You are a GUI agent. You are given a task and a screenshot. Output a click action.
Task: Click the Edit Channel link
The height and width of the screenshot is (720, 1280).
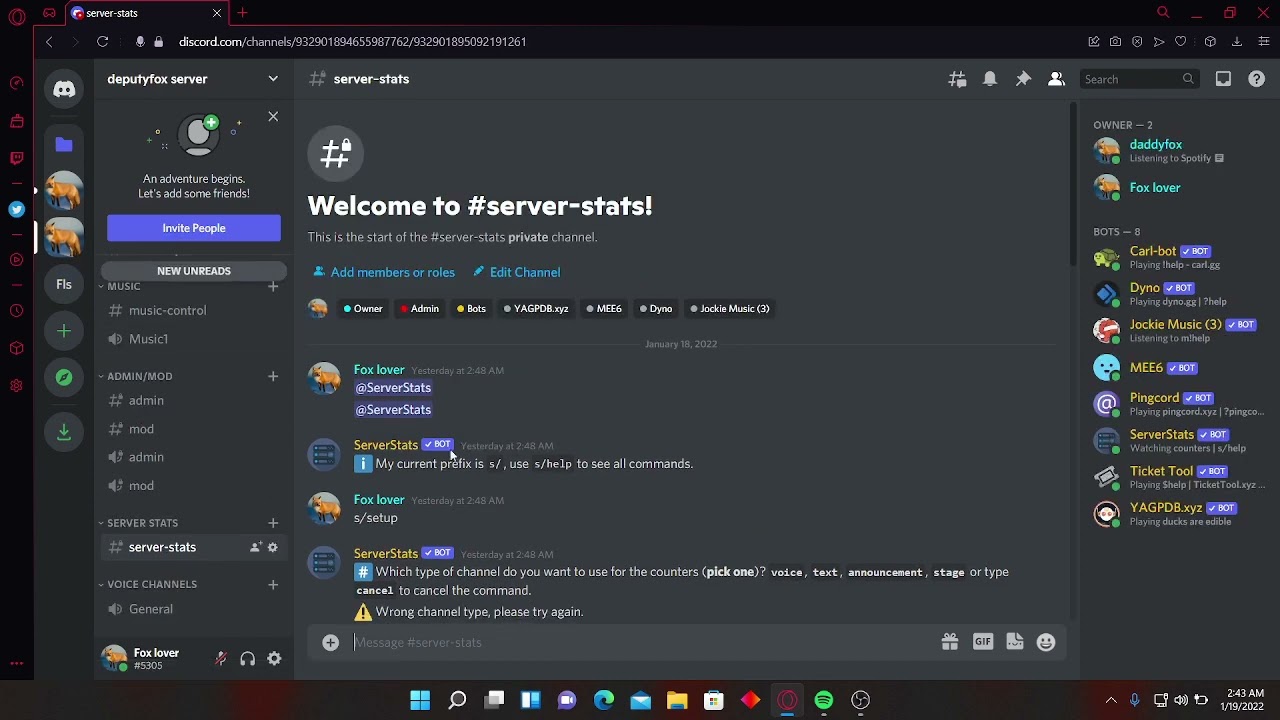click(x=516, y=272)
